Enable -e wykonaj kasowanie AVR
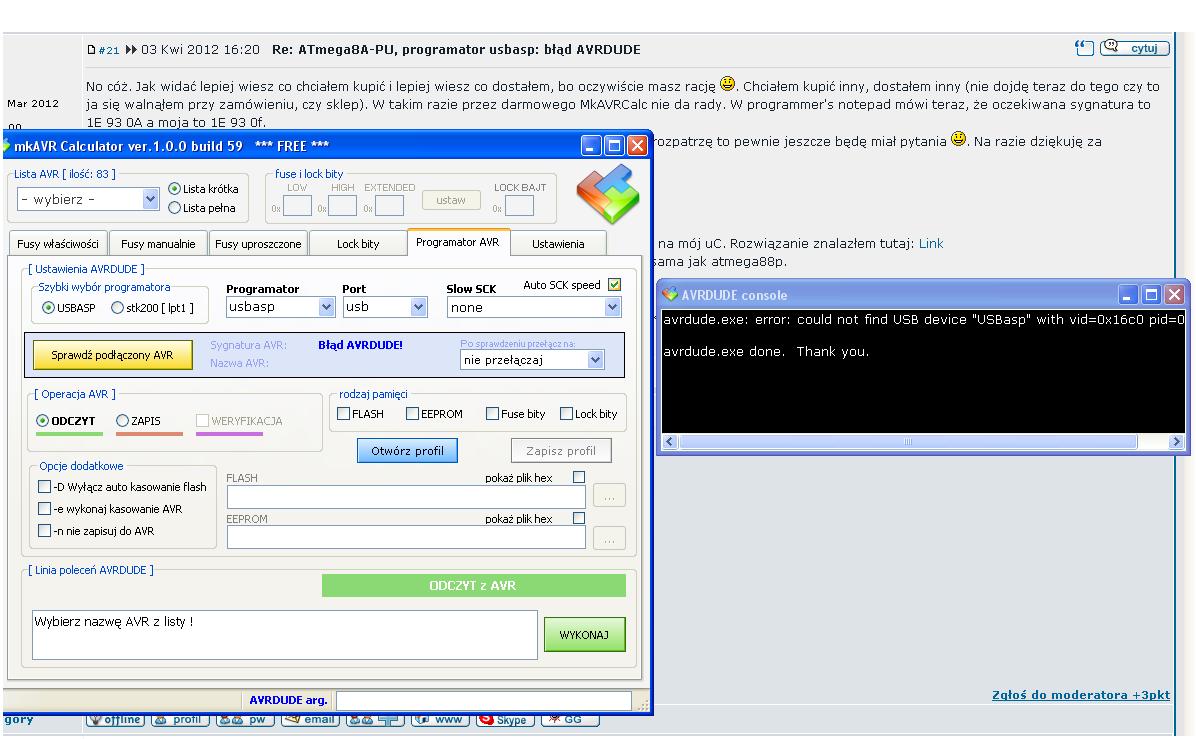Screen dimensions: 1196x739 pos(45,509)
